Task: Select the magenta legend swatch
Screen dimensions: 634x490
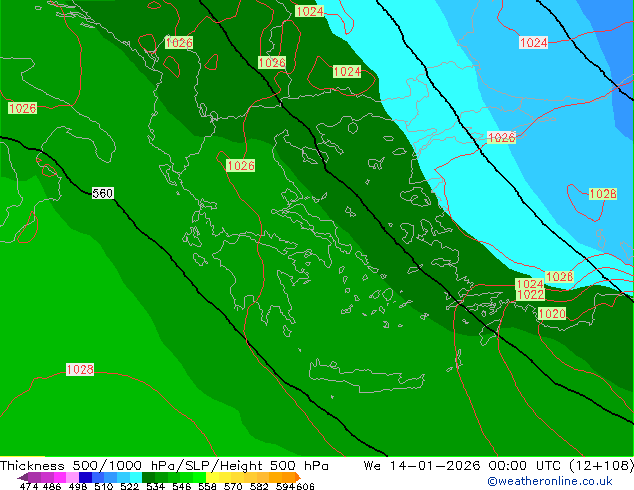Action: click(59, 477)
